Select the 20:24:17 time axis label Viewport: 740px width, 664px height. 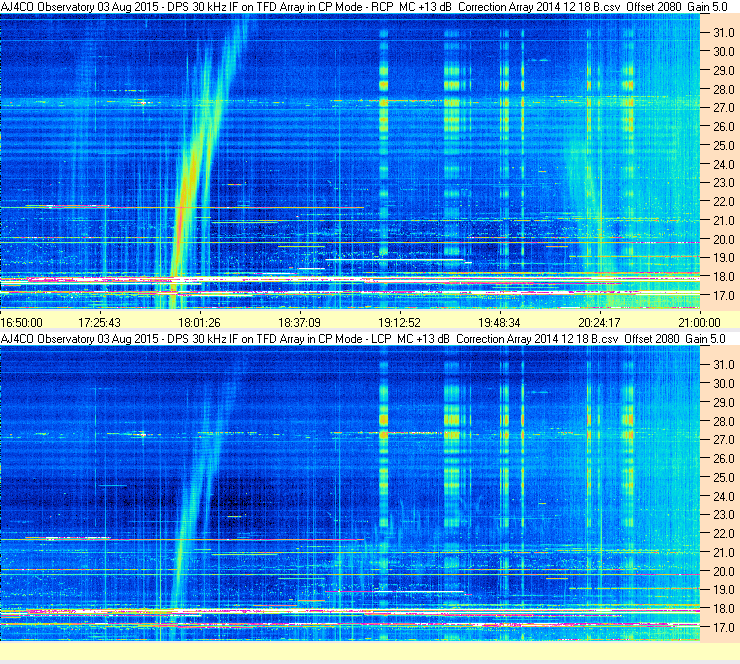(x=599, y=323)
